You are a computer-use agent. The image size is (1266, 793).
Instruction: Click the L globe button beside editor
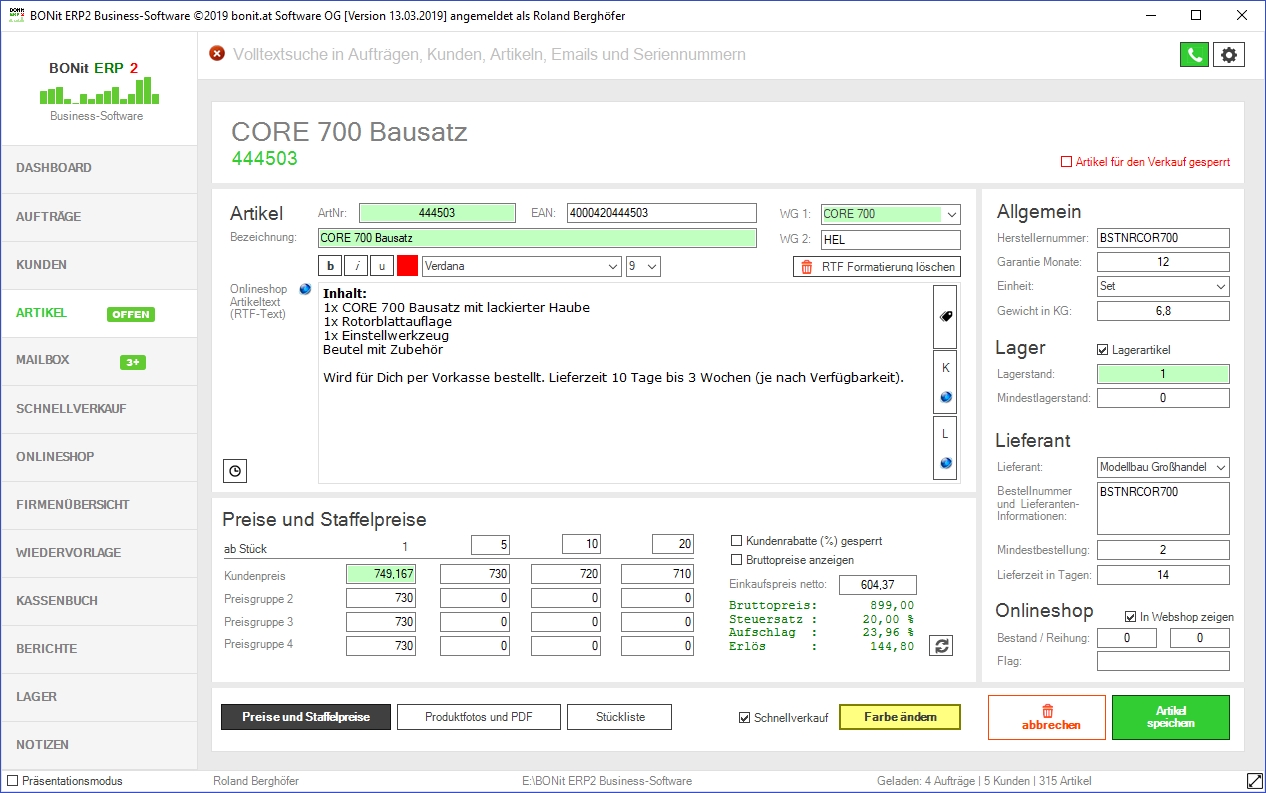[945, 448]
